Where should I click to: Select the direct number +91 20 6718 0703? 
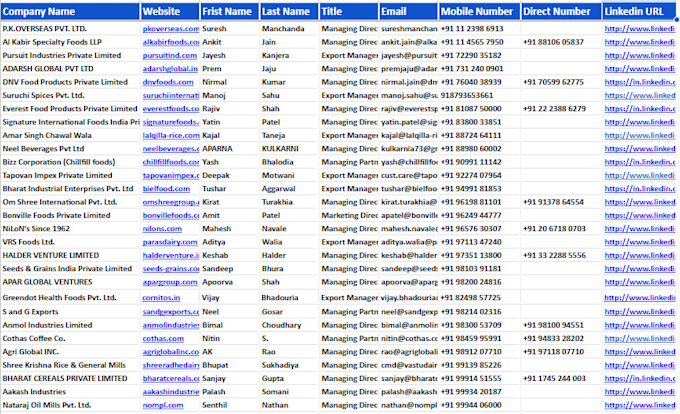pos(554,228)
